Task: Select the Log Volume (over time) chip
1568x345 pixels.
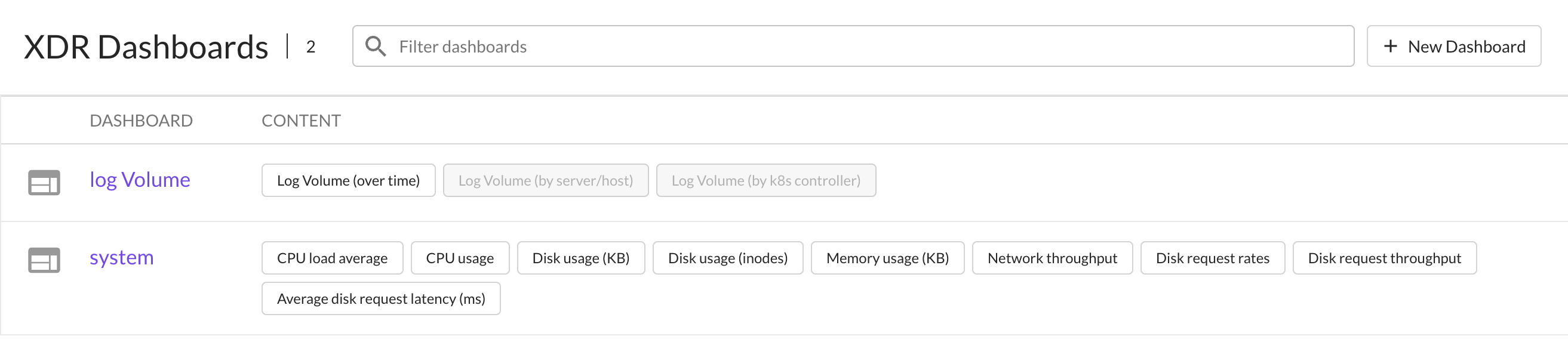Action: 348,181
